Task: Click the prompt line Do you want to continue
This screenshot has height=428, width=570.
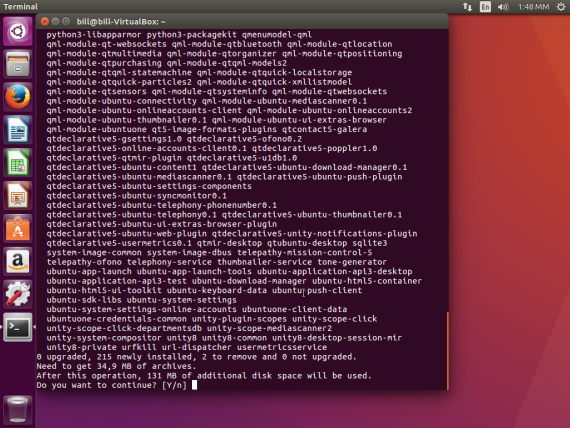Action: (111, 385)
